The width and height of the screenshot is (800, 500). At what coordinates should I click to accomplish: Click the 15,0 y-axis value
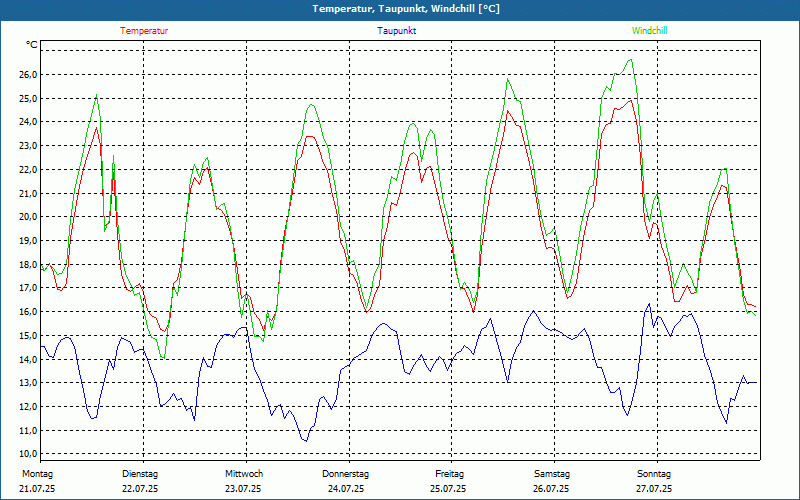coord(29,335)
